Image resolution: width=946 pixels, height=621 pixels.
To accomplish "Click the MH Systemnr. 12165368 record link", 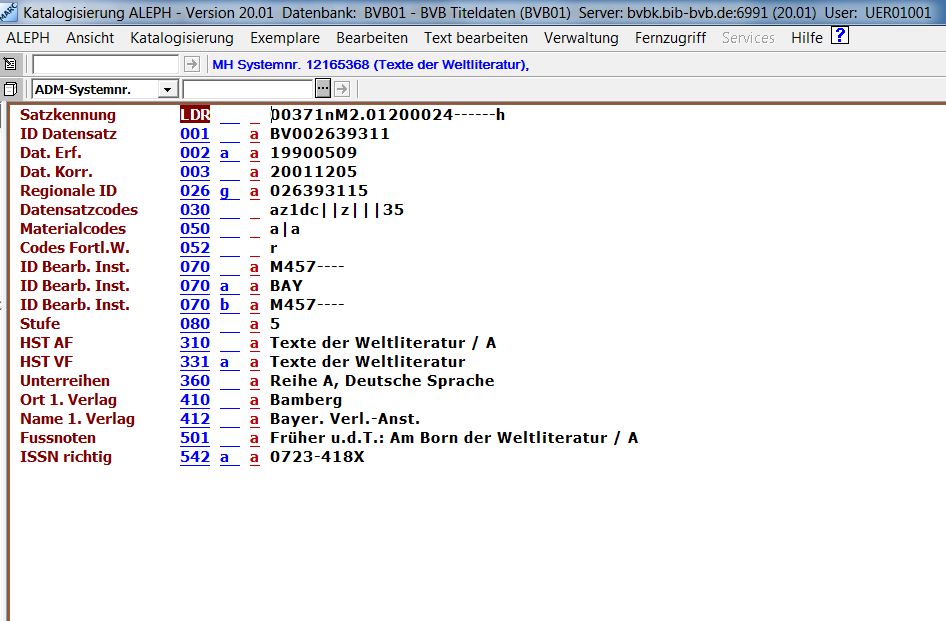I will point(370,65).
